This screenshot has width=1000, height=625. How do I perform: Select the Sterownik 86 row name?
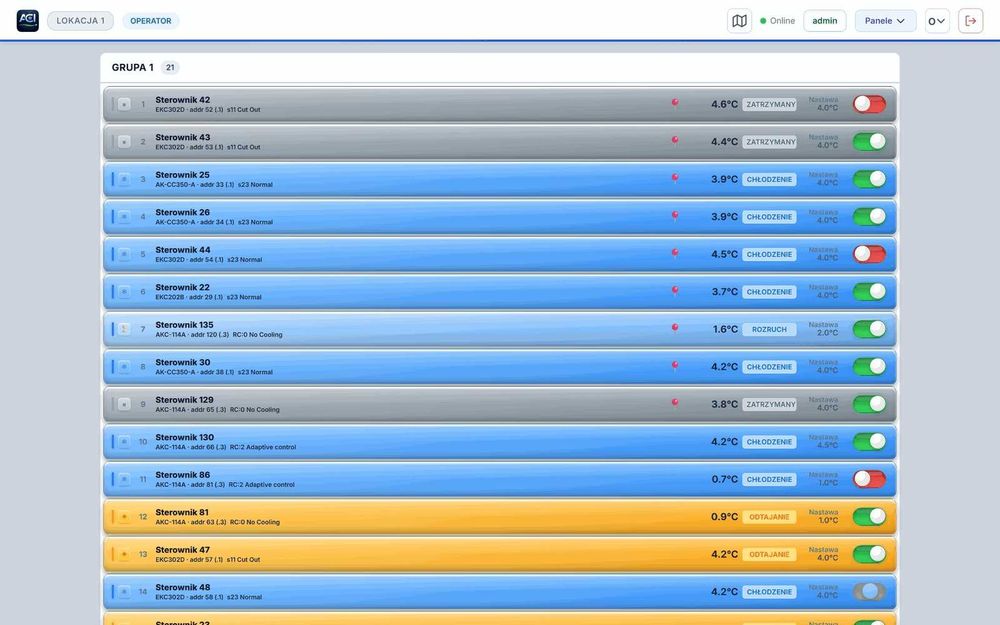tap(182, 475)
